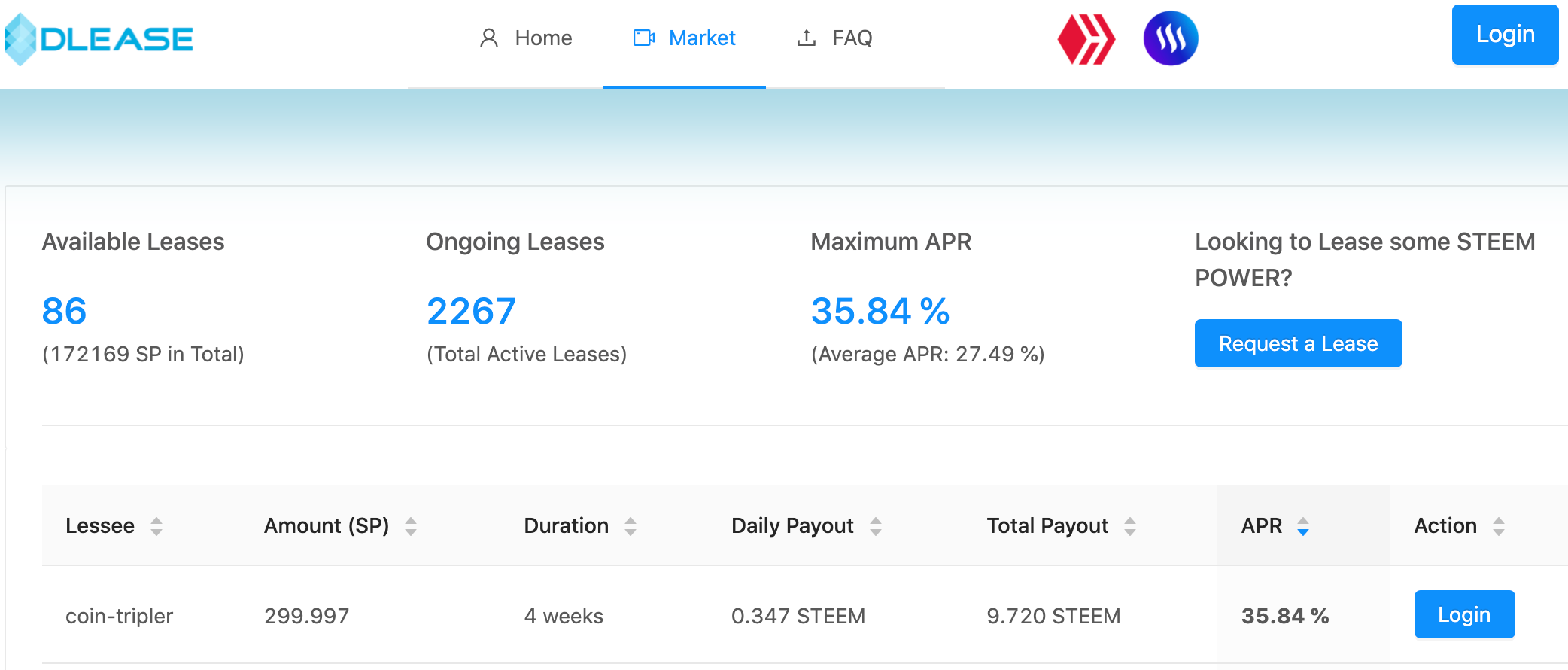Open the FAQ page
Screen dimensions: 1568x670
pyautogui.click(x=834, y=38)
